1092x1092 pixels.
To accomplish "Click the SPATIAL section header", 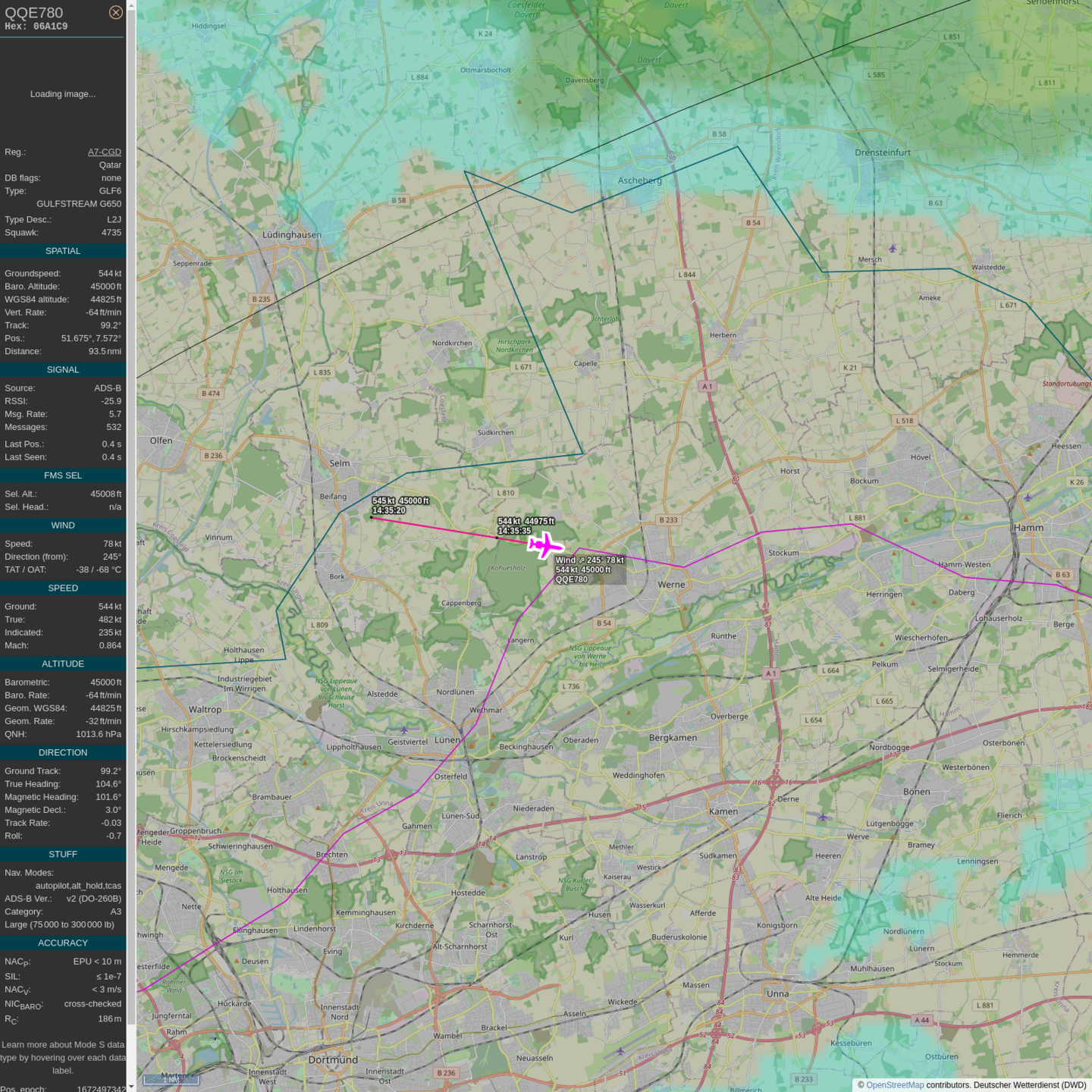I will (x=63, y=251).
